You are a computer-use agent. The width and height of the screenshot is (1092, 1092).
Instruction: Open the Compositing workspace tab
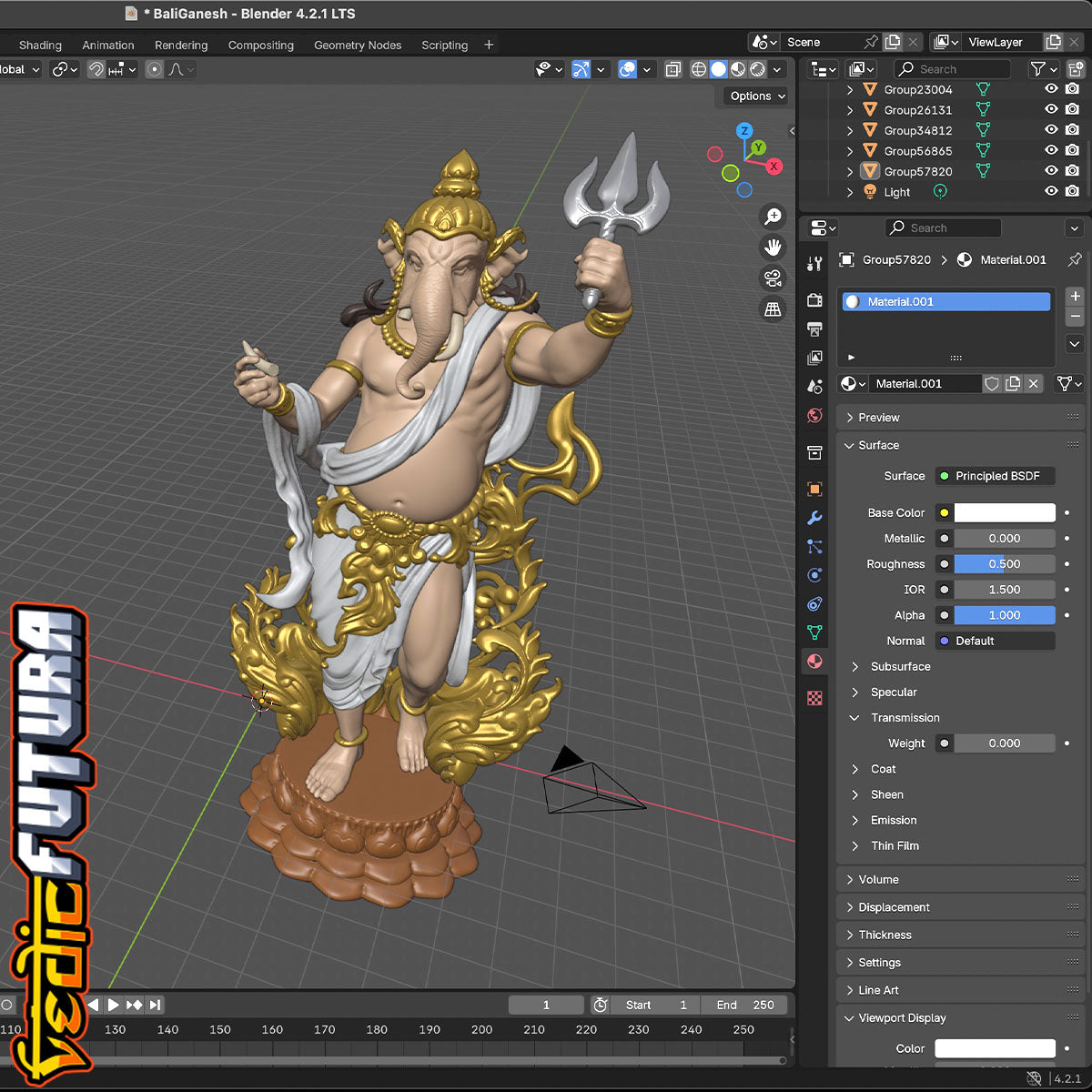pos(260,45)
